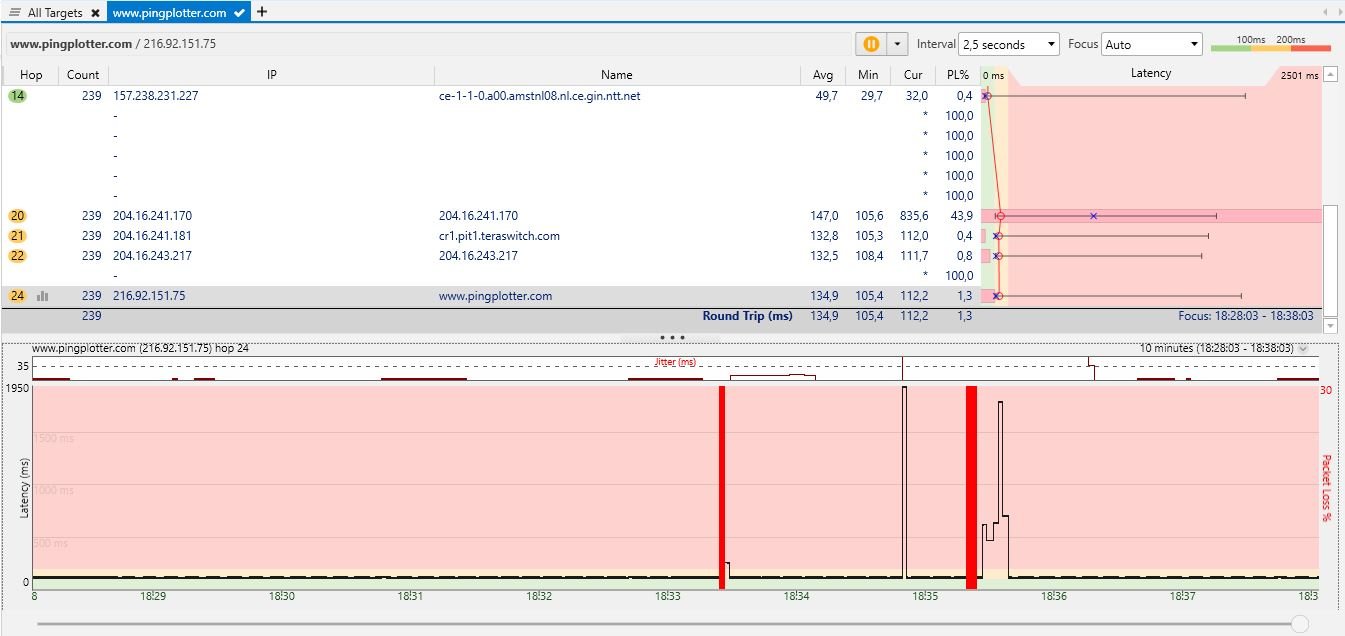Click the 18:36 time label on the timeline
Viewport: 1345px width, 636px height.
click(x=1053, y=596)
